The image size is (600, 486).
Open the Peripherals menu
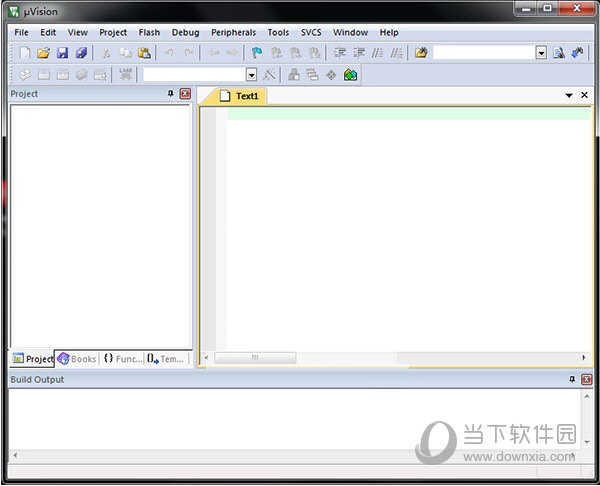pos(233,33)
